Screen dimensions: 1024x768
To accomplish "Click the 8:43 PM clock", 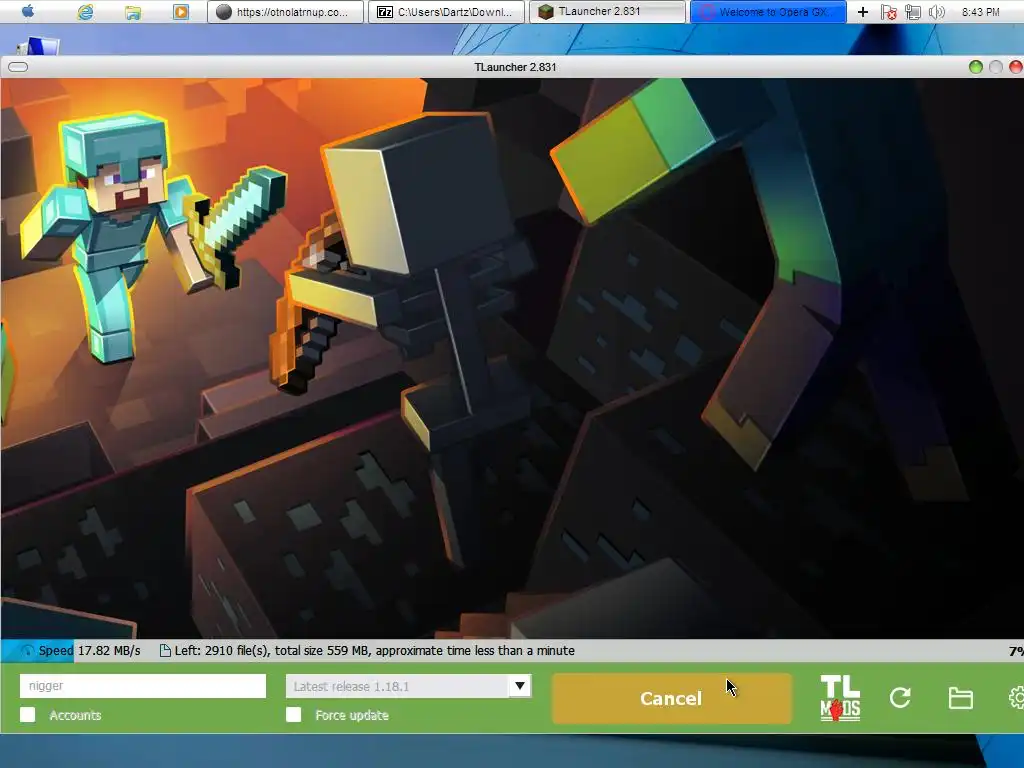I will [x=980, y=12].
